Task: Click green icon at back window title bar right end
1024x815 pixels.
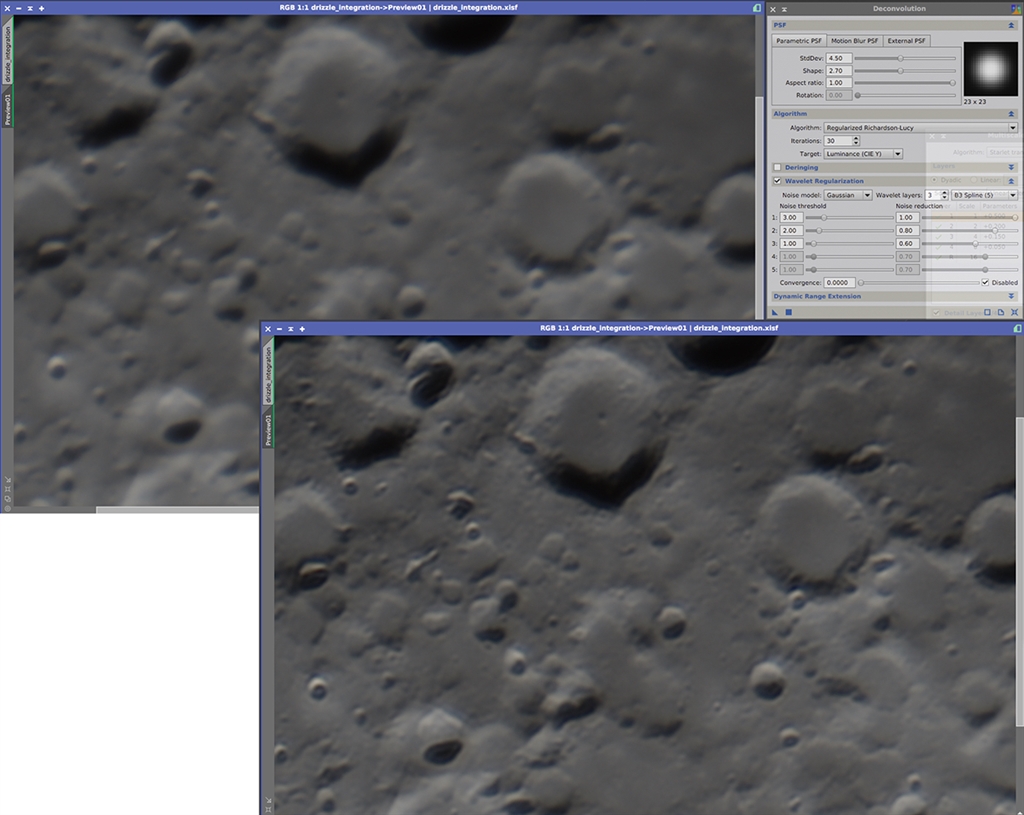Action: (x=757, y=8)
